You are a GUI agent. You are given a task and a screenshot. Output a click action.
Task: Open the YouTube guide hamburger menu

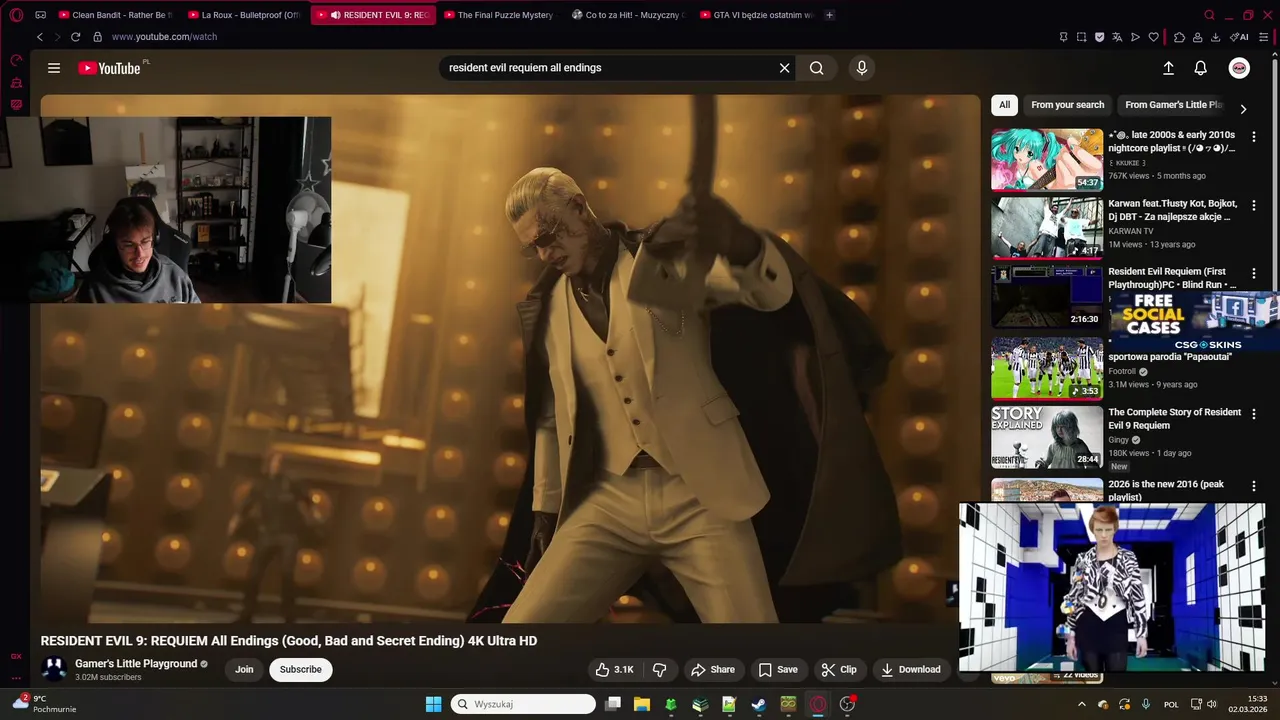[54, 68]
